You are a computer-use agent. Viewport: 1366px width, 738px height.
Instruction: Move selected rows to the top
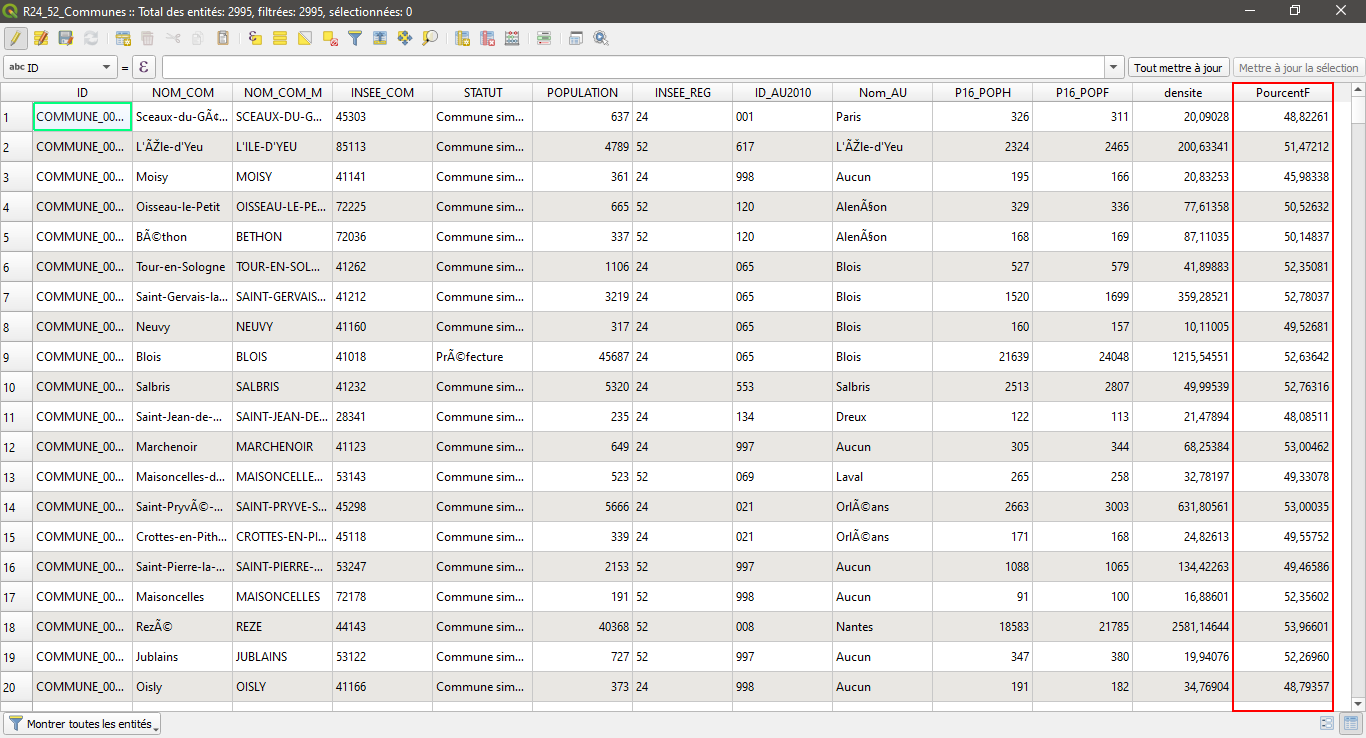coord(380,38)
